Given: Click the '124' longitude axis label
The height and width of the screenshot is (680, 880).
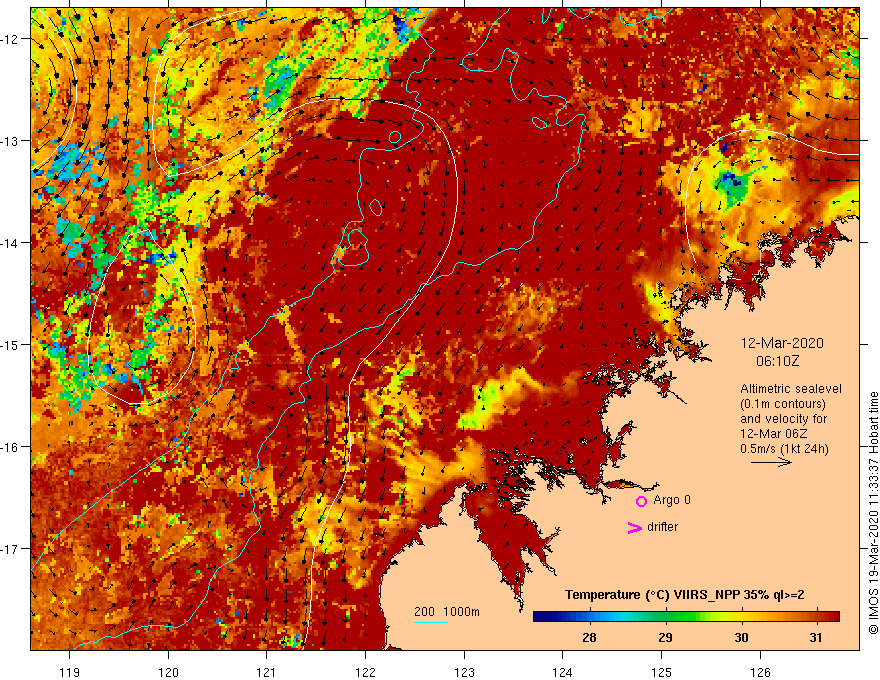Looking at the screenshot, I should tap(563, 672).
